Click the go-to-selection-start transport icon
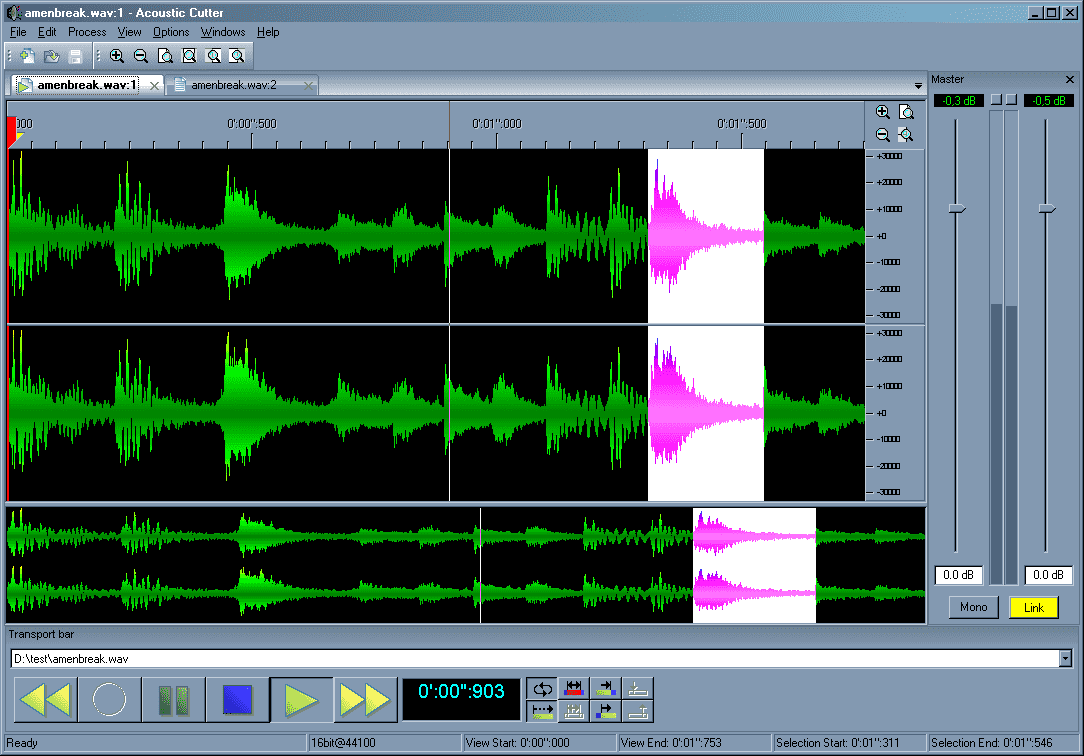 [604, 710]
